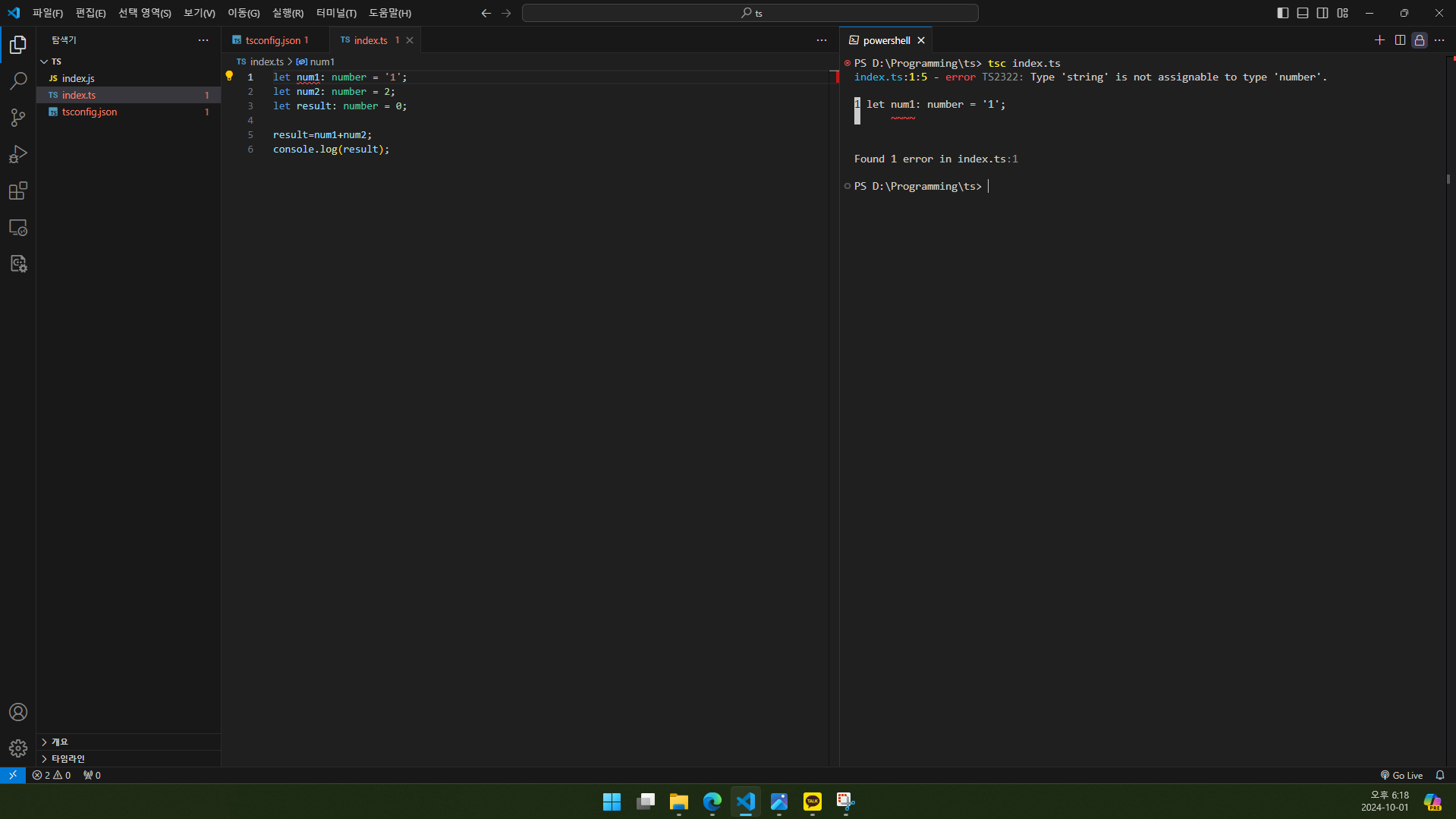Go back in navigation history
The width and height of the screenshot is (1456, 819).
[x=486, y=13]
